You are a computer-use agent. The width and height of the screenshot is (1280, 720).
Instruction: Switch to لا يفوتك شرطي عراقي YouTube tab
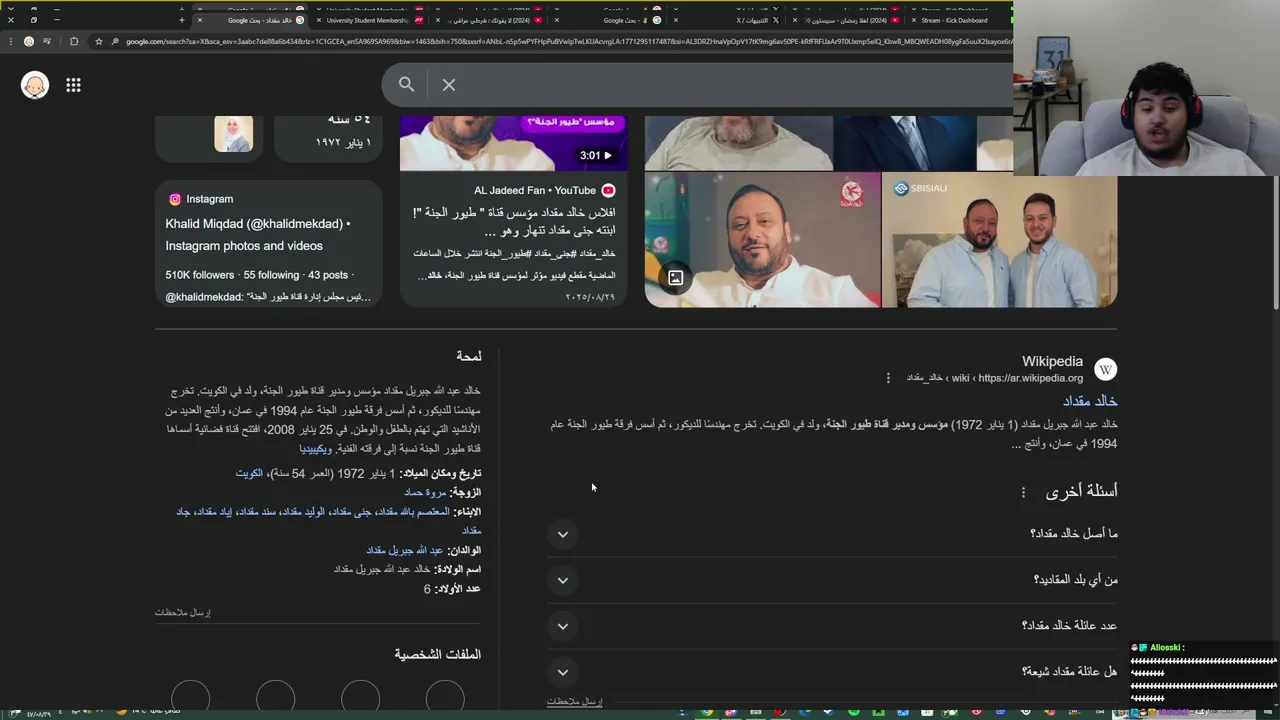pos(489,20)
